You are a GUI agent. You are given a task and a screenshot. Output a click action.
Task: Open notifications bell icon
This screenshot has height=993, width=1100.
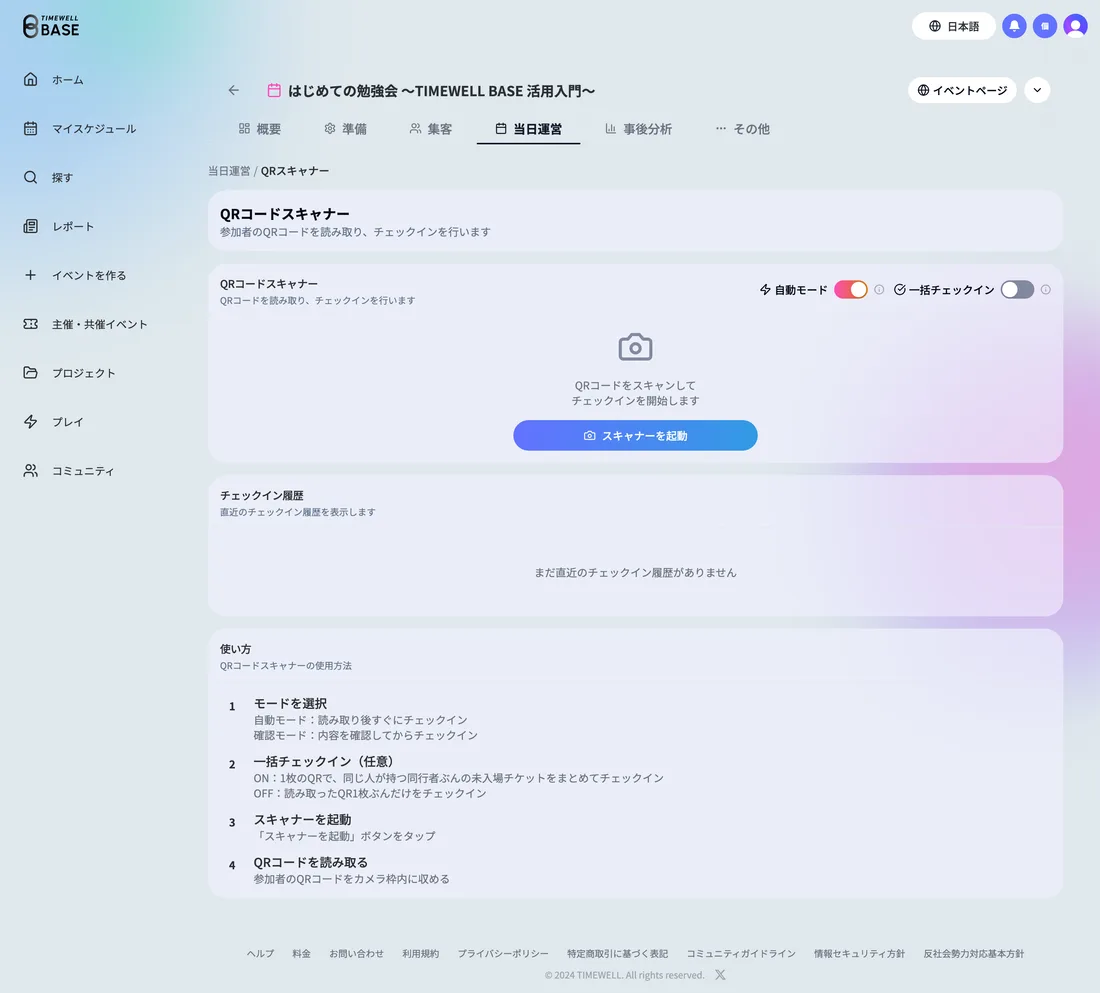pos(1014,26)
